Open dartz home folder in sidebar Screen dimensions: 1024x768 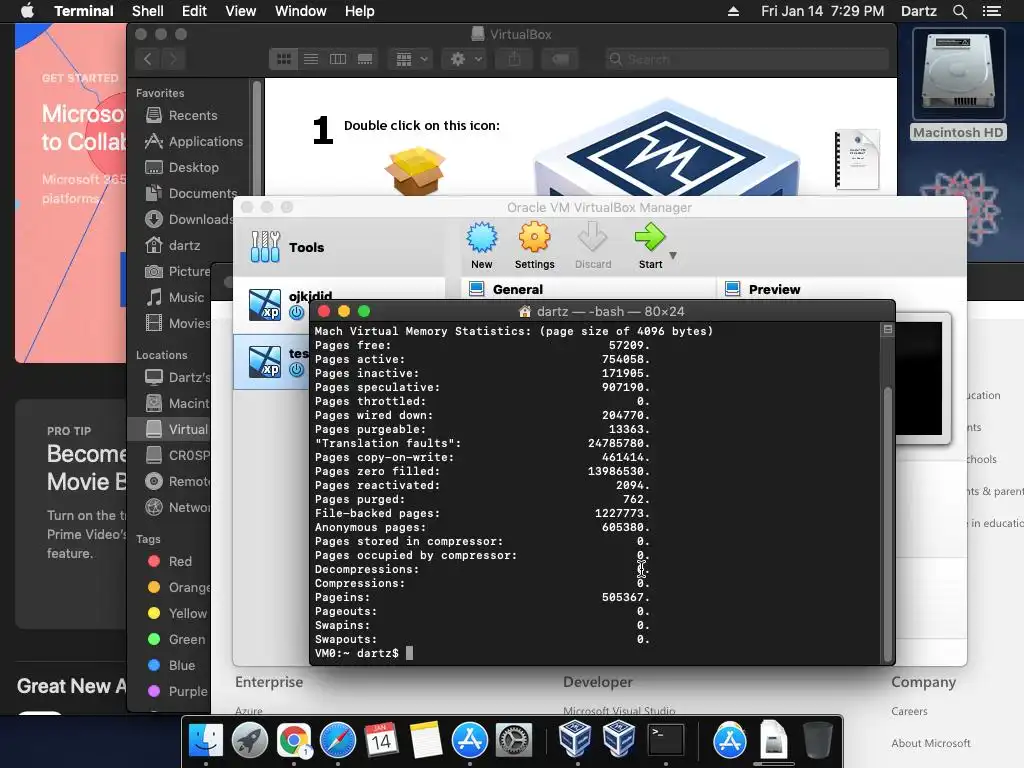point(173,246)
